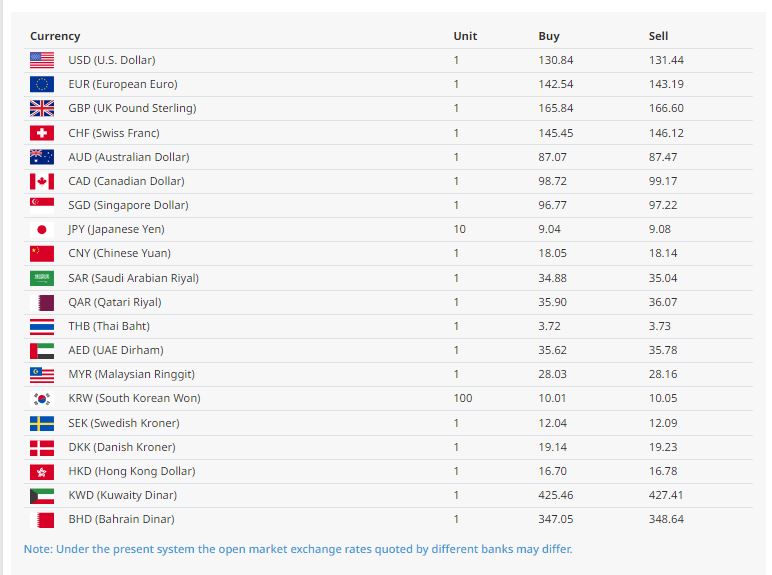
Task: Select the South Korean flag icon
Action: tap(42, 398)
